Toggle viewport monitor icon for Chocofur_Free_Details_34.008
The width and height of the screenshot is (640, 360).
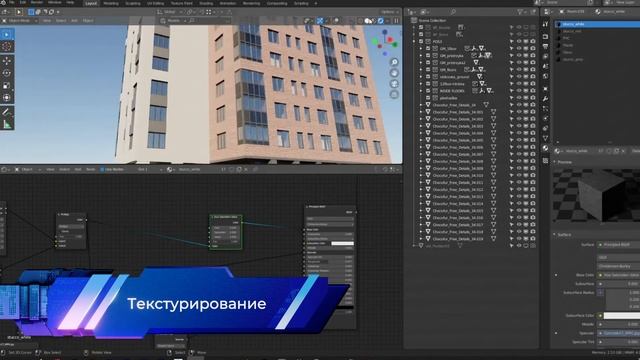tap(526, 161)
